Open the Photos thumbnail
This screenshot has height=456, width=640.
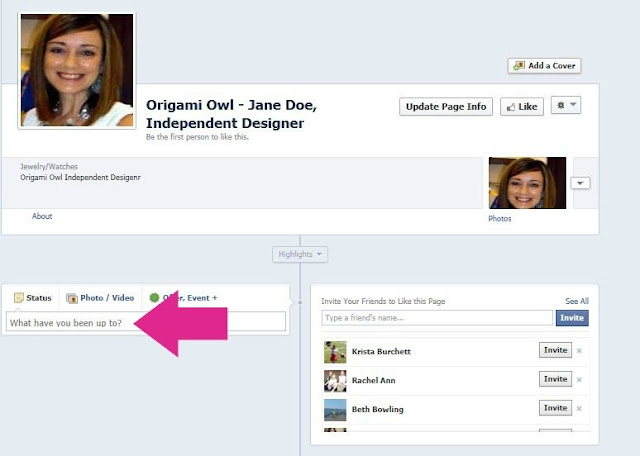click(x=527, y=183)
